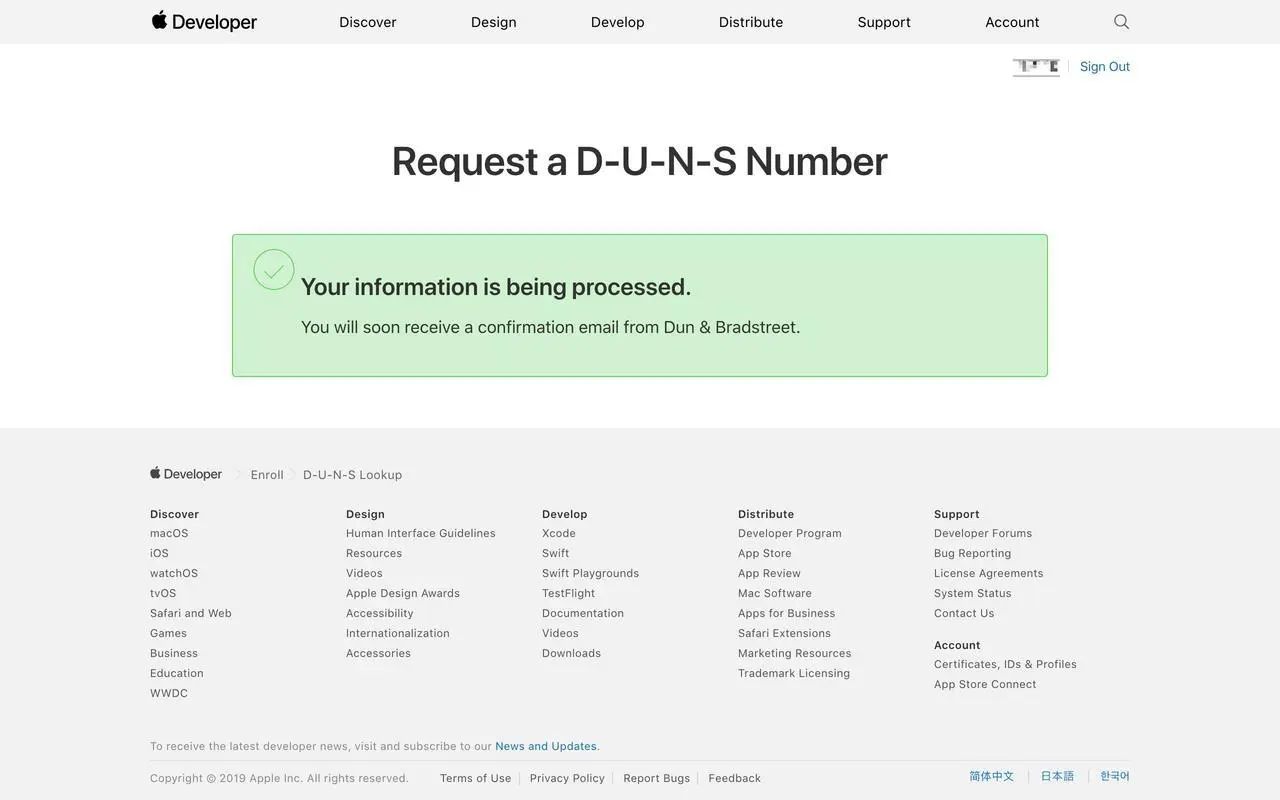Open Certificates, IDs & Profiles link

pyautogui.click(x=1005, y=664)
